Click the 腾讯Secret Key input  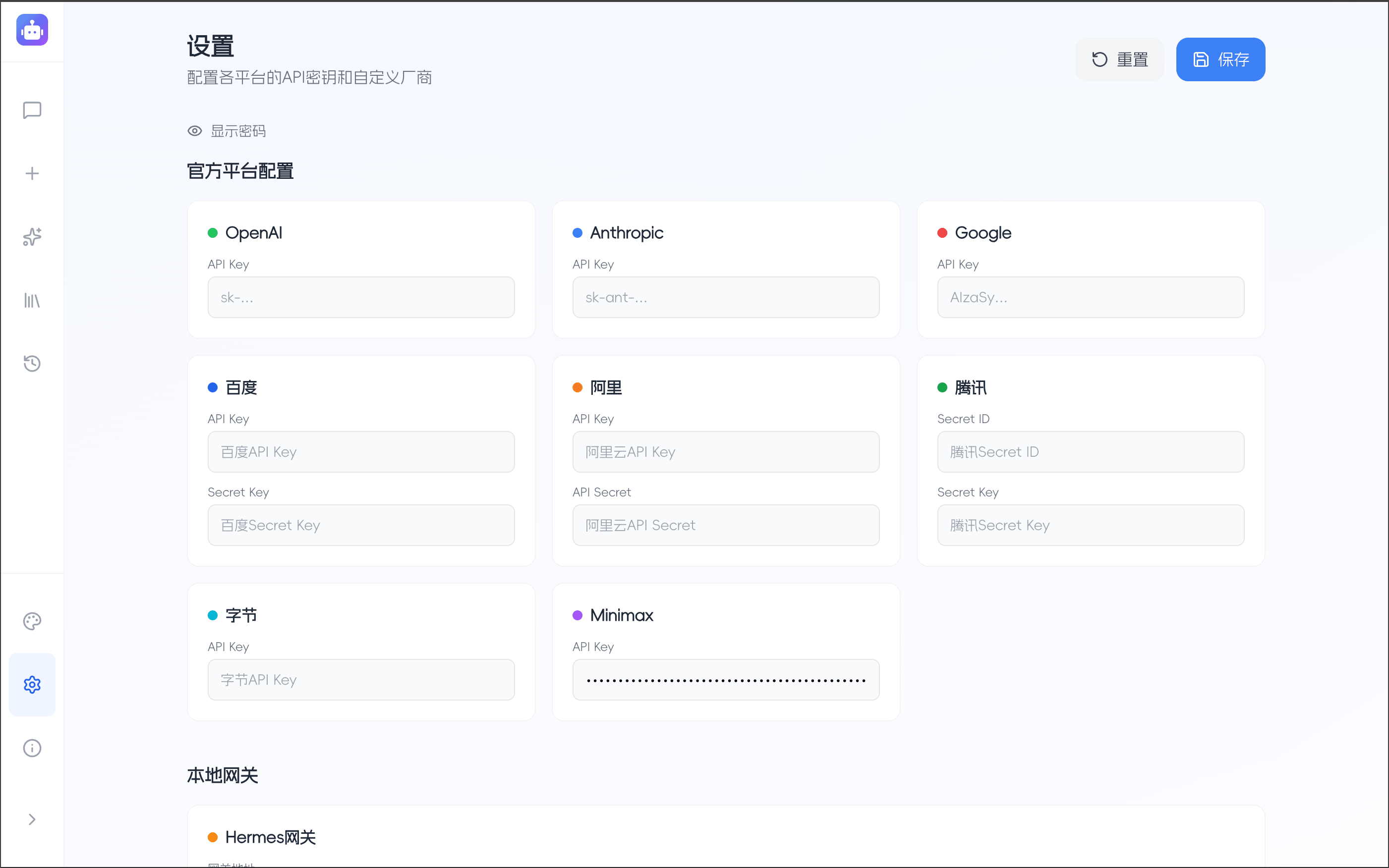click(1091, 525)
